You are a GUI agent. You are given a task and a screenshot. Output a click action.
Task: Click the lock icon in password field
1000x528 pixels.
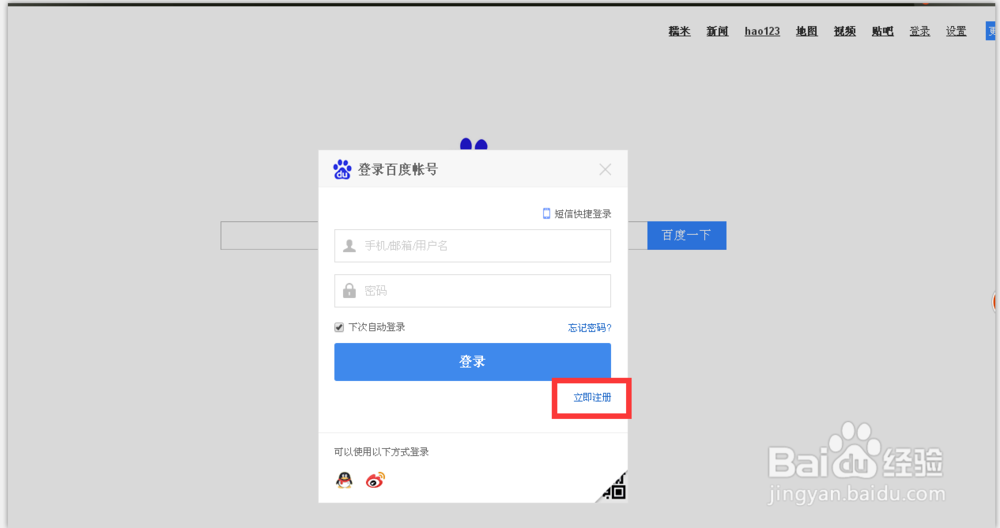coord(349,291)
